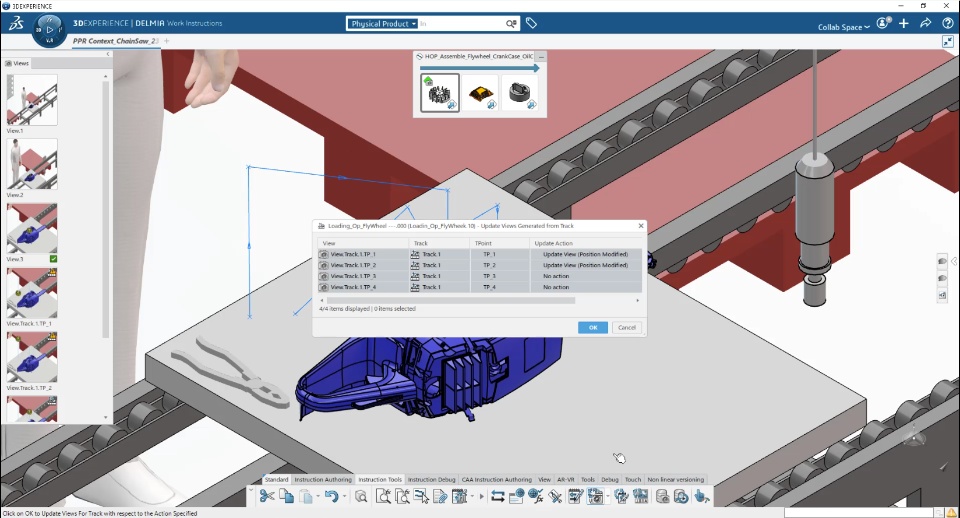Click the Views panel vertical scrollbar
Screen dimensions: 960x518
point(105,208)
